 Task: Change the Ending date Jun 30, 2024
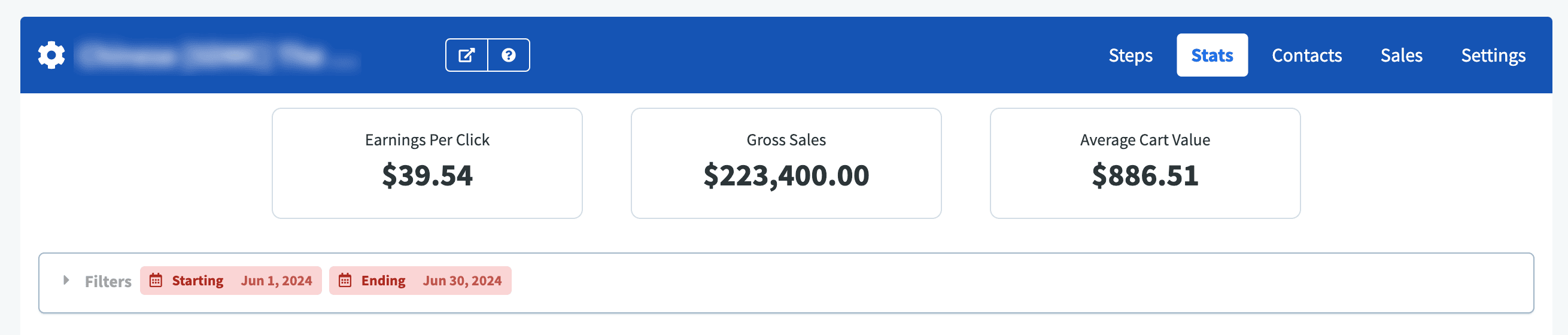(462, 281)
